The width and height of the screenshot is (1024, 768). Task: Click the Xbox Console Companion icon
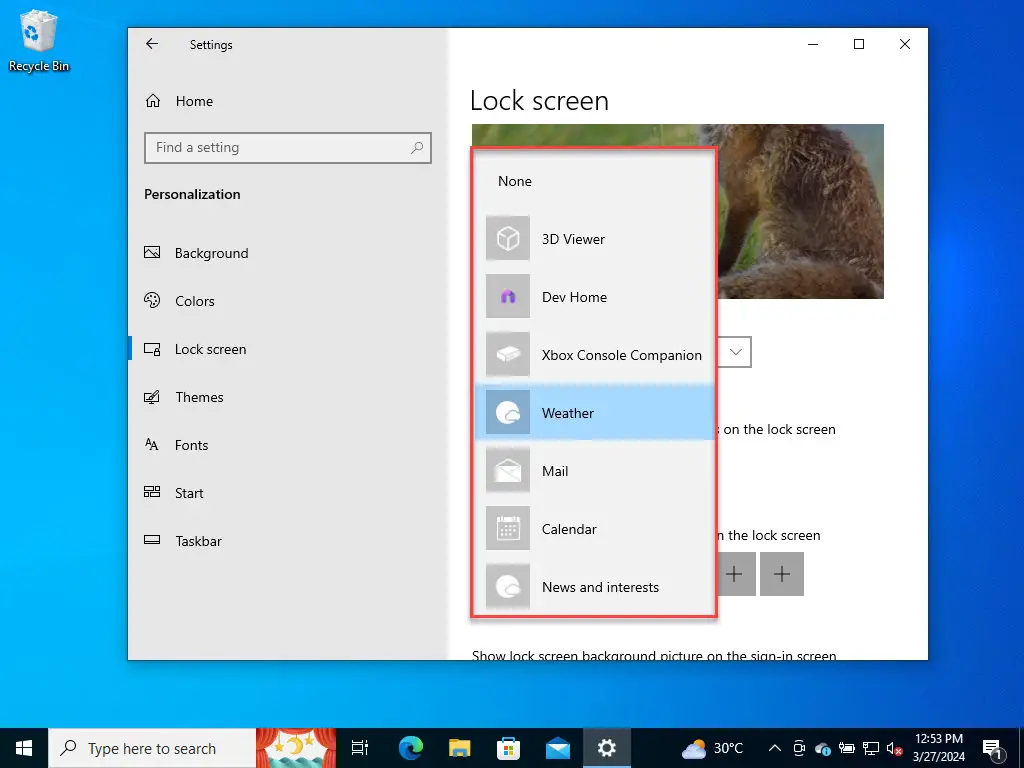pyautogui.click(x=507, y=355)
